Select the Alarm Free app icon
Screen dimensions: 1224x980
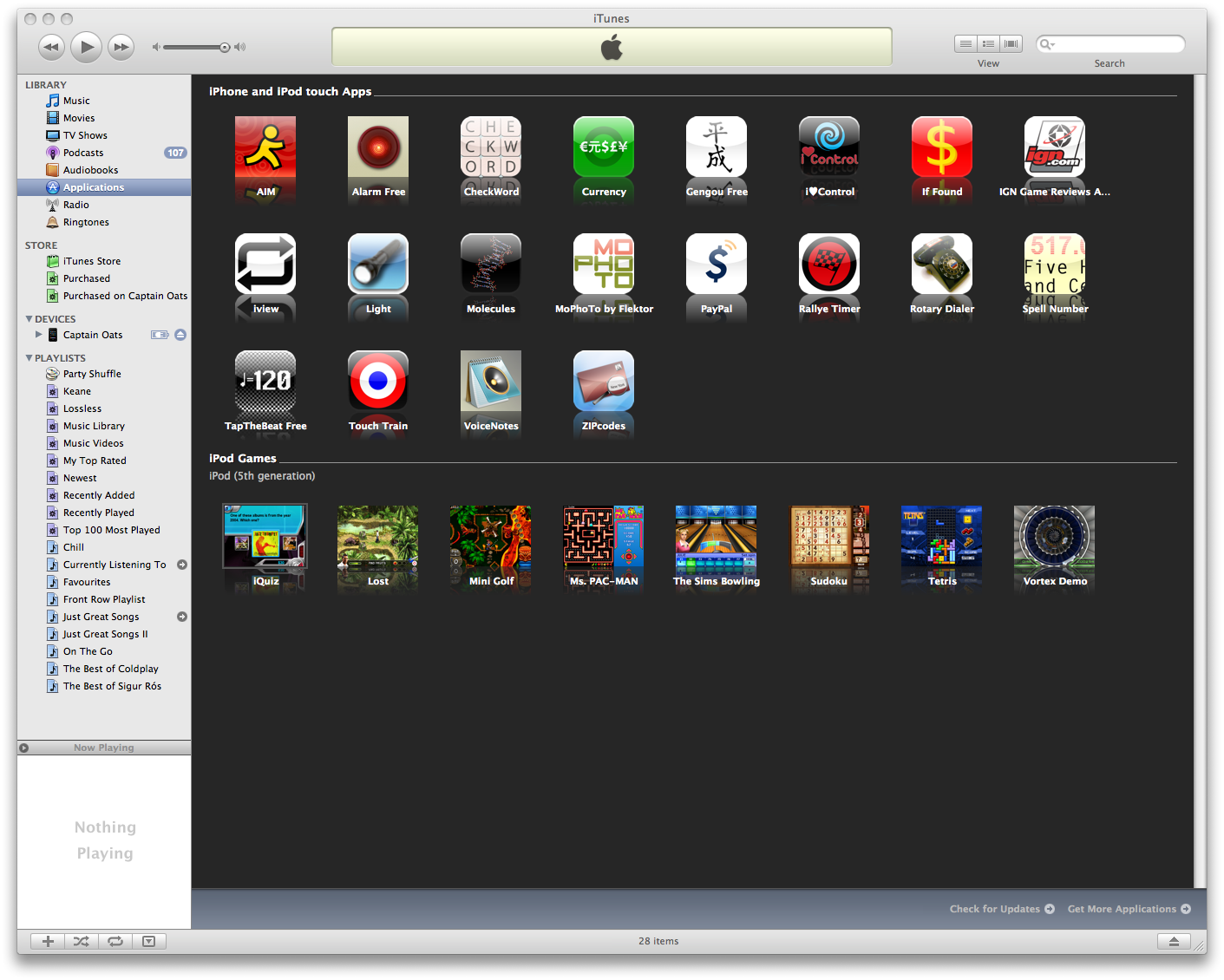tap(378, 147)
